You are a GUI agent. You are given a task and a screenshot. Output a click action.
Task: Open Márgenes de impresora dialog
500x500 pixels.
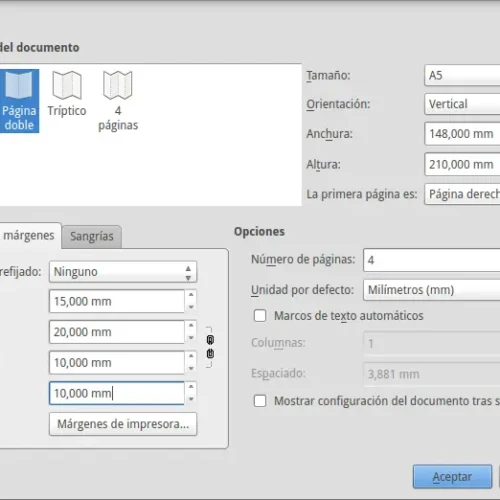coord(123,424)
